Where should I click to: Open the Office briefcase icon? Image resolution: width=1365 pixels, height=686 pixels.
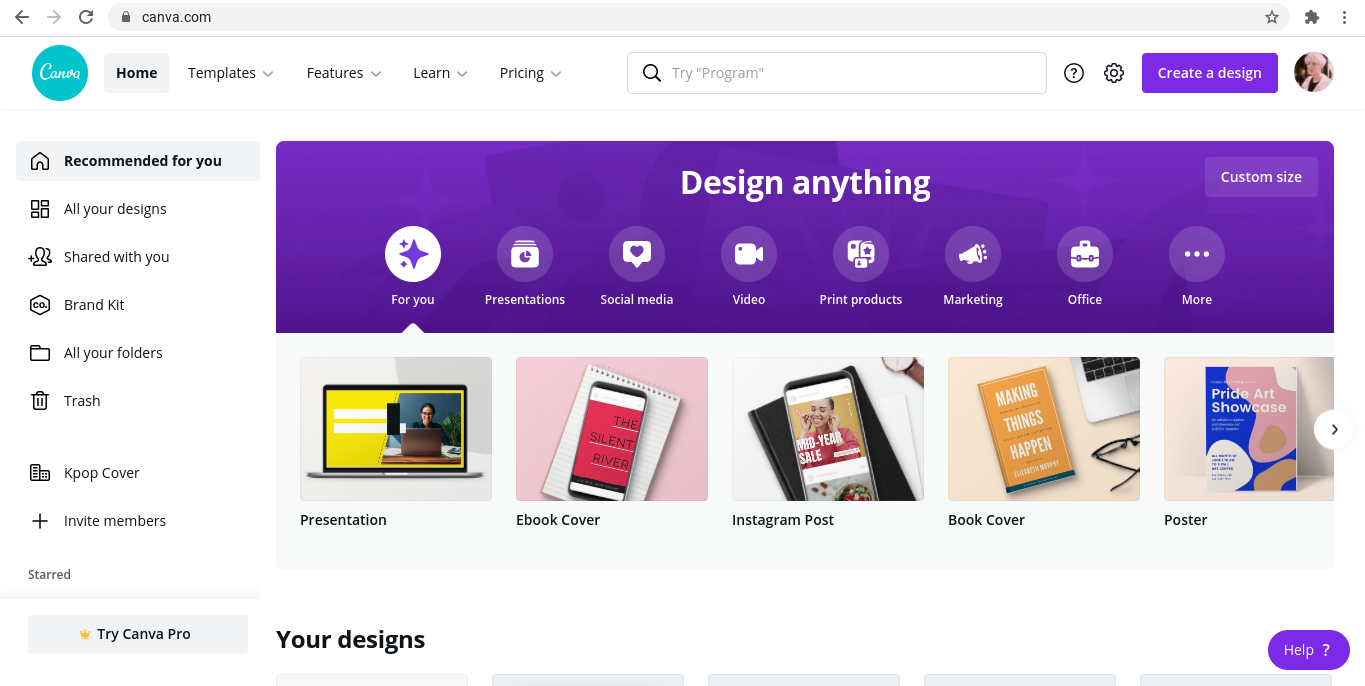click(x=1085, y=254)
